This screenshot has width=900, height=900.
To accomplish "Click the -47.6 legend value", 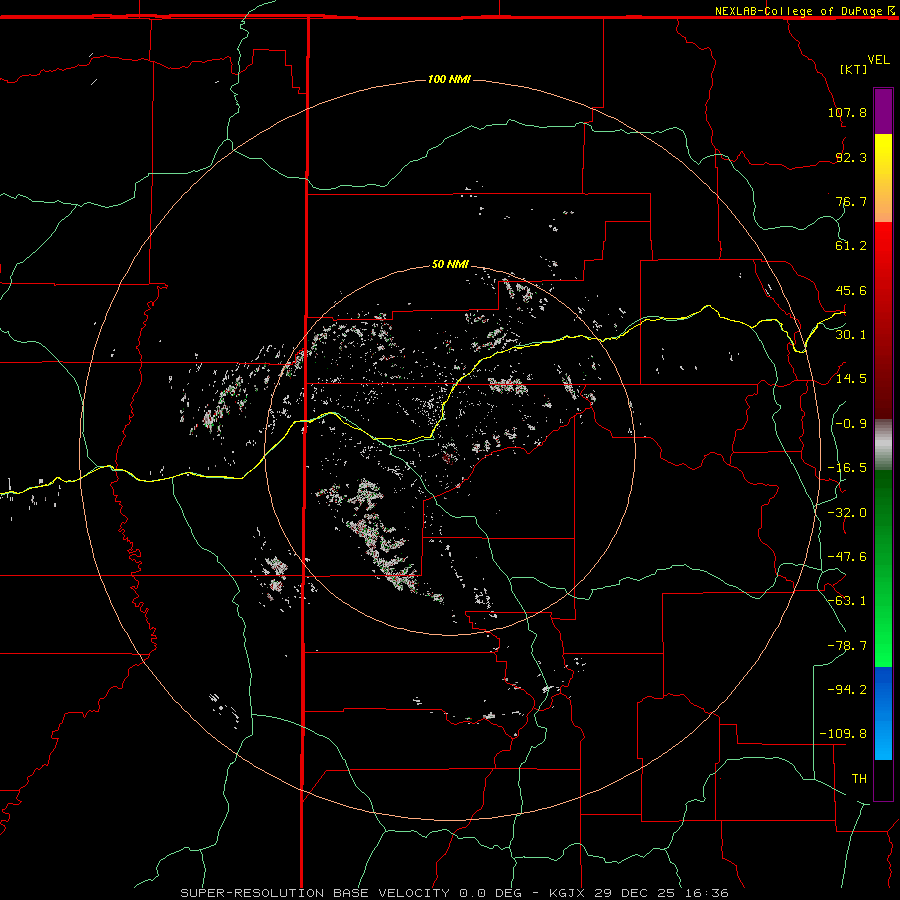I will [x=847, y=556].
